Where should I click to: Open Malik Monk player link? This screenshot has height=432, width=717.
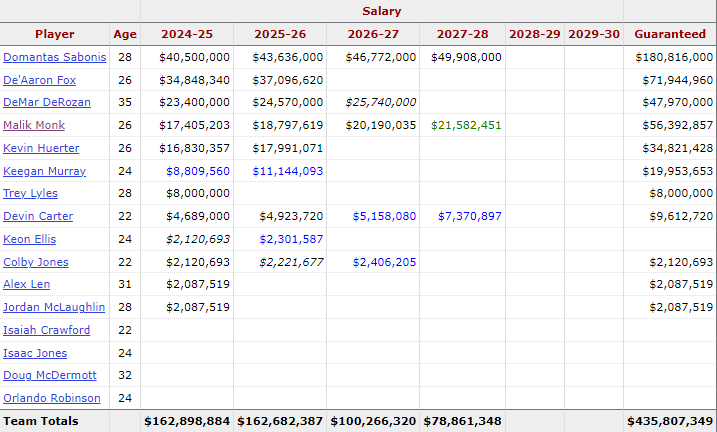pyautogui.click(x=34, y=125)
